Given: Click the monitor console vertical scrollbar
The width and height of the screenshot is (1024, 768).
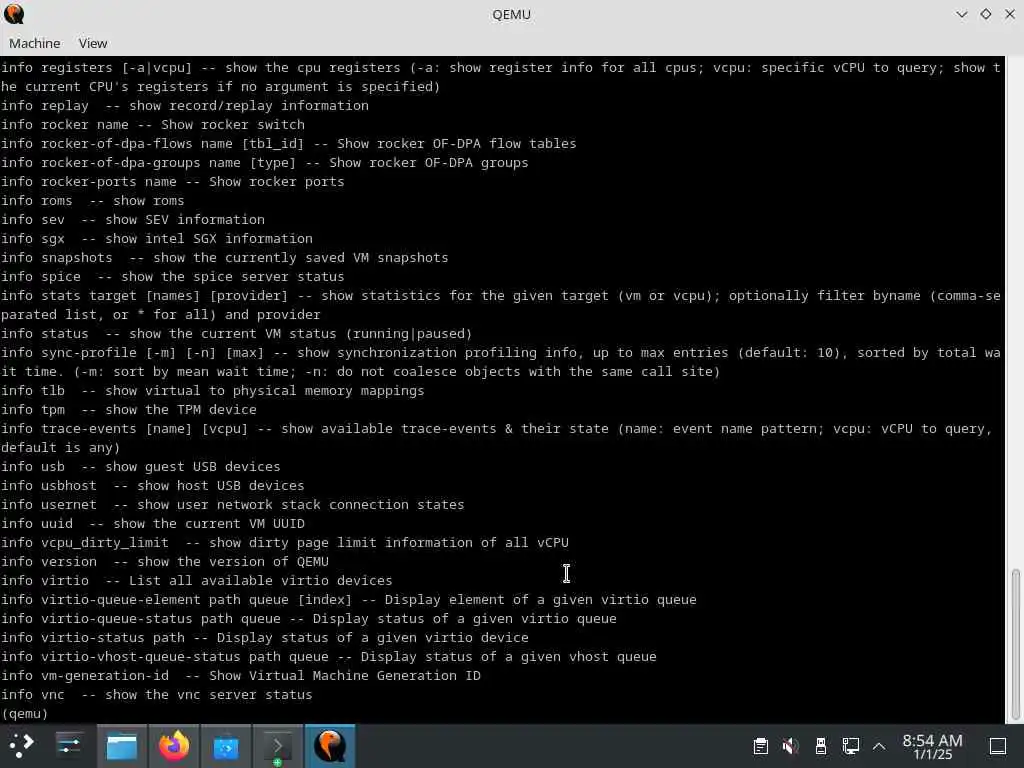Looking at the screenshot, I should [1015, 643].
